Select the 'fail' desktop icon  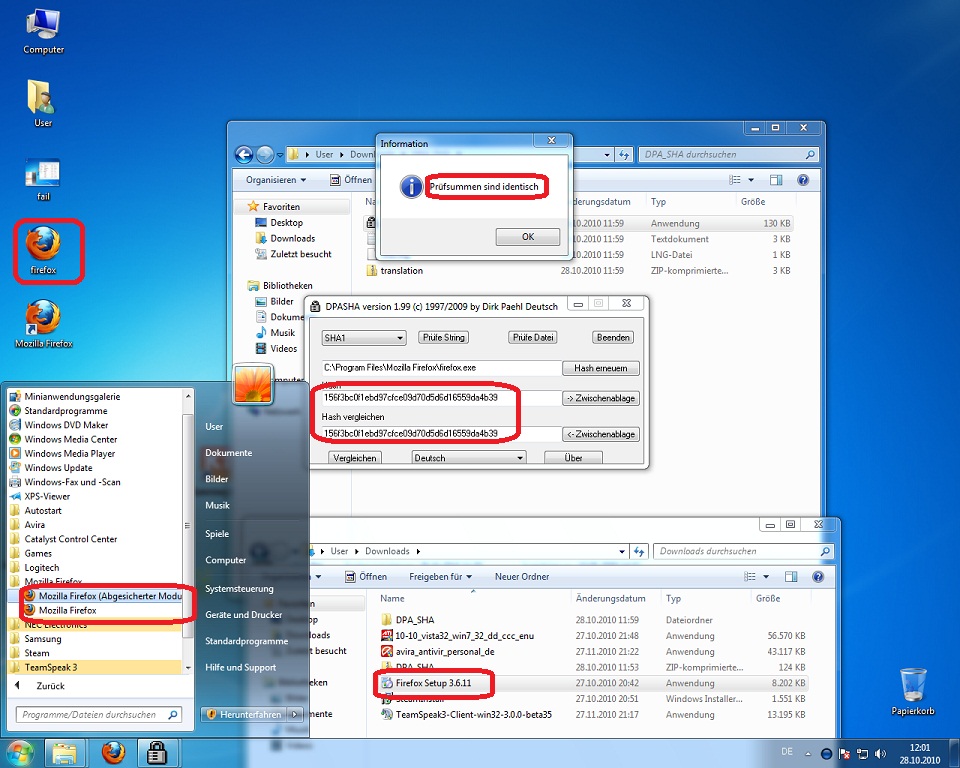click(x=43, y=179)
